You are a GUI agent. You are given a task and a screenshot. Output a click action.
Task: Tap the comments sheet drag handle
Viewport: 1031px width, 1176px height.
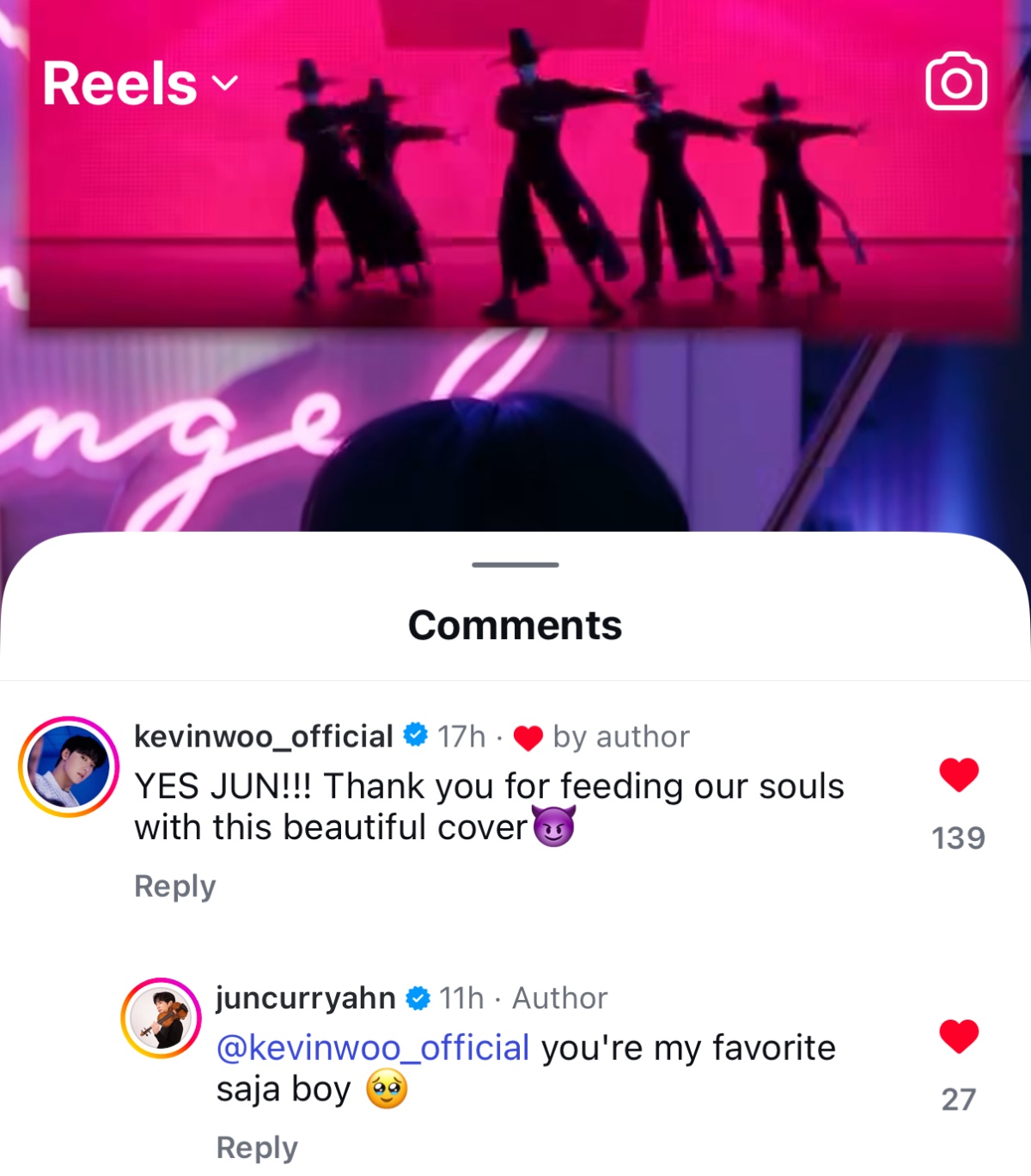515,564
